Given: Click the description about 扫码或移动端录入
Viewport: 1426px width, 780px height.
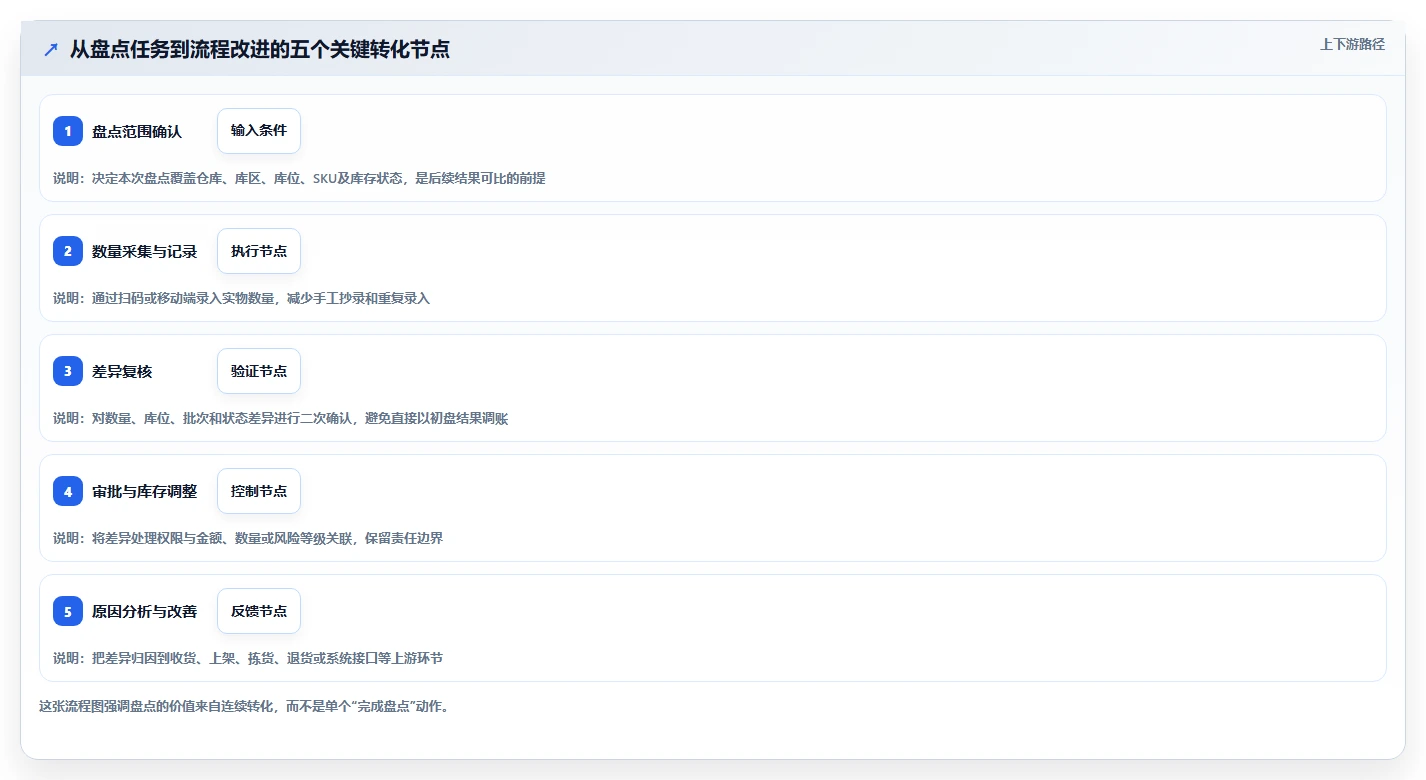Looking at the screenshot, I should click(x=241, y=298).
